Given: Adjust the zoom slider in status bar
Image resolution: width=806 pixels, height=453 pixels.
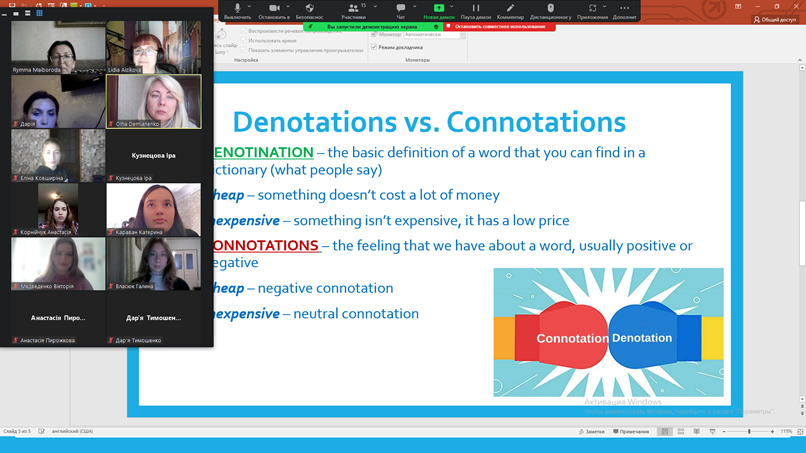Looking at the screenshot, I should click(749, 432).
